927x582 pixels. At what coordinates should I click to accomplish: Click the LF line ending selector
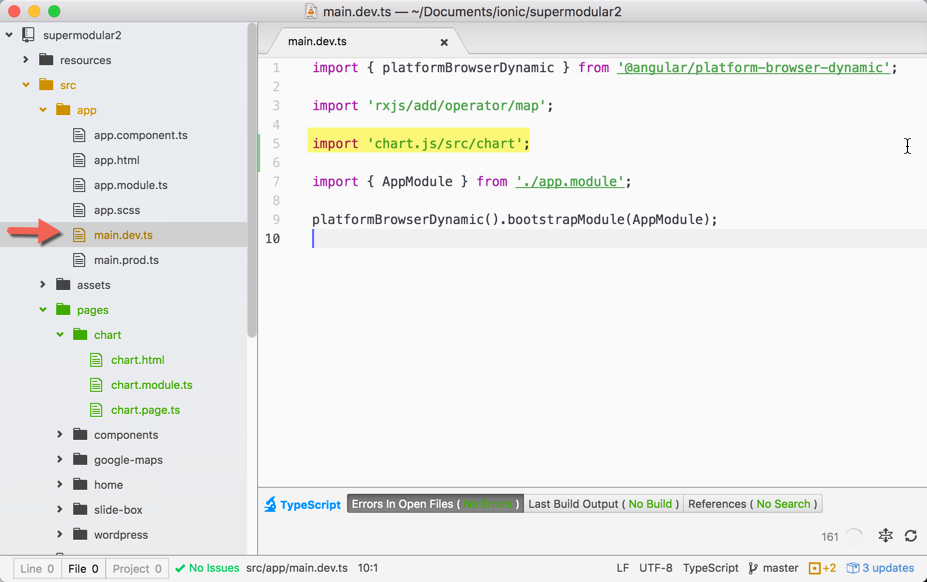point(623,568)
